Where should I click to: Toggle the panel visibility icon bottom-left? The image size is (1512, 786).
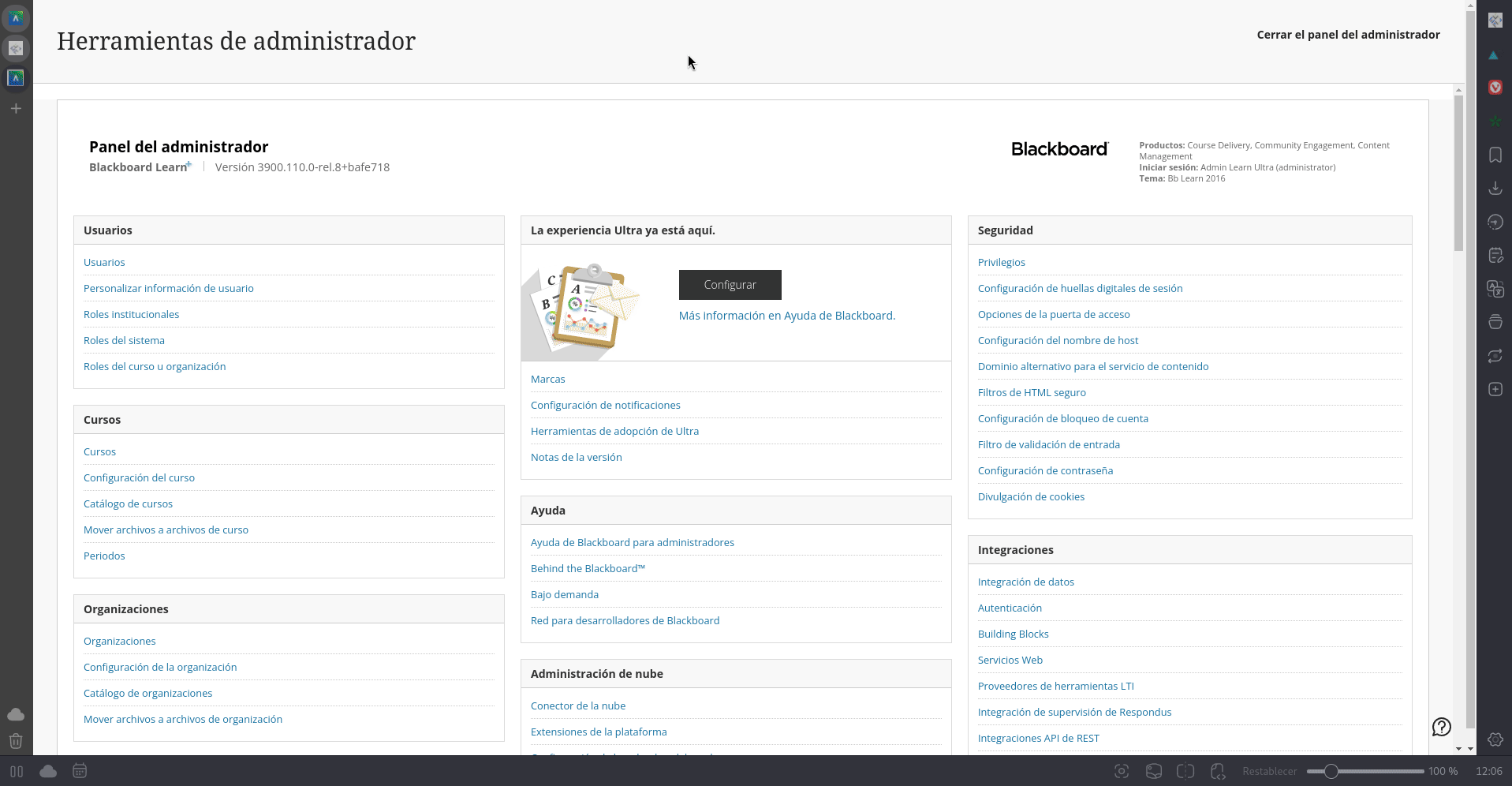point(17,771)
